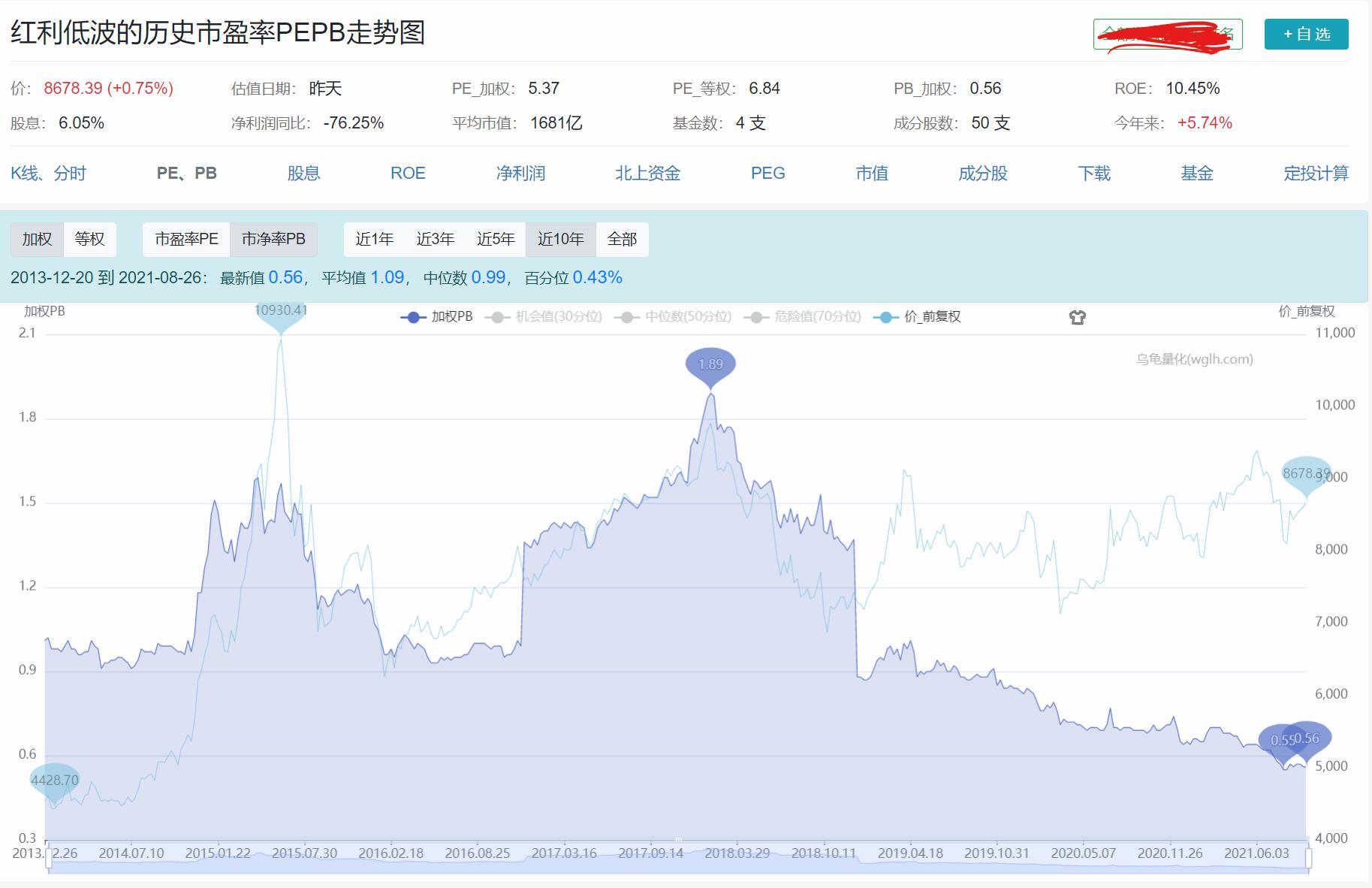The height and width of the screenshot is (888, 1372).
Task: Open the 股息 dividend tab
Action: [x=305, y=173]
